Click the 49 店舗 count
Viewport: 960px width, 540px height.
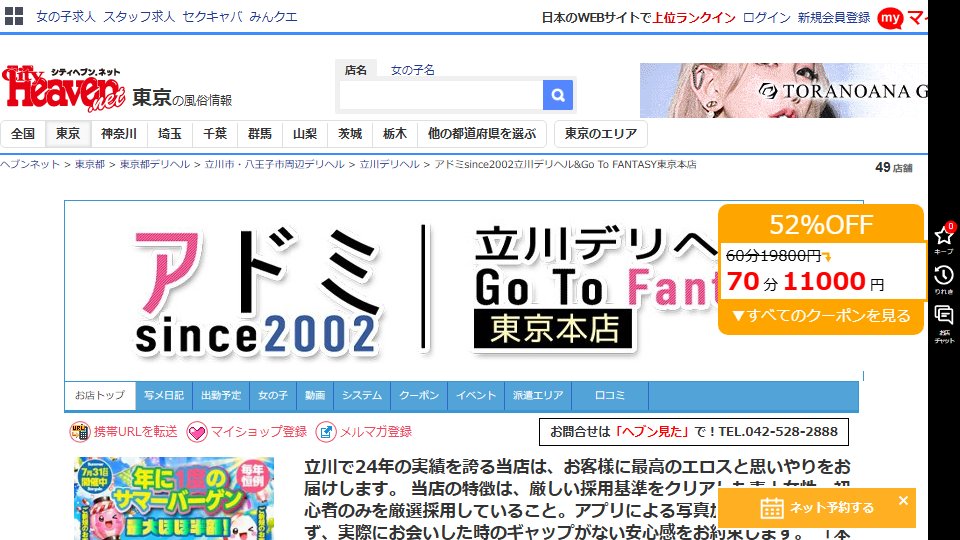[x=893, y=167]
